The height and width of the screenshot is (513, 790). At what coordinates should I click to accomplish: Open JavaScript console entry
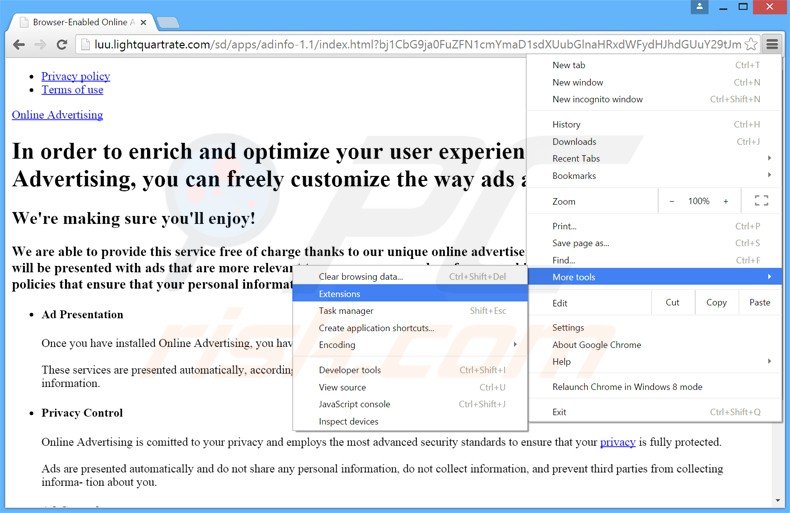pos(410,404)
